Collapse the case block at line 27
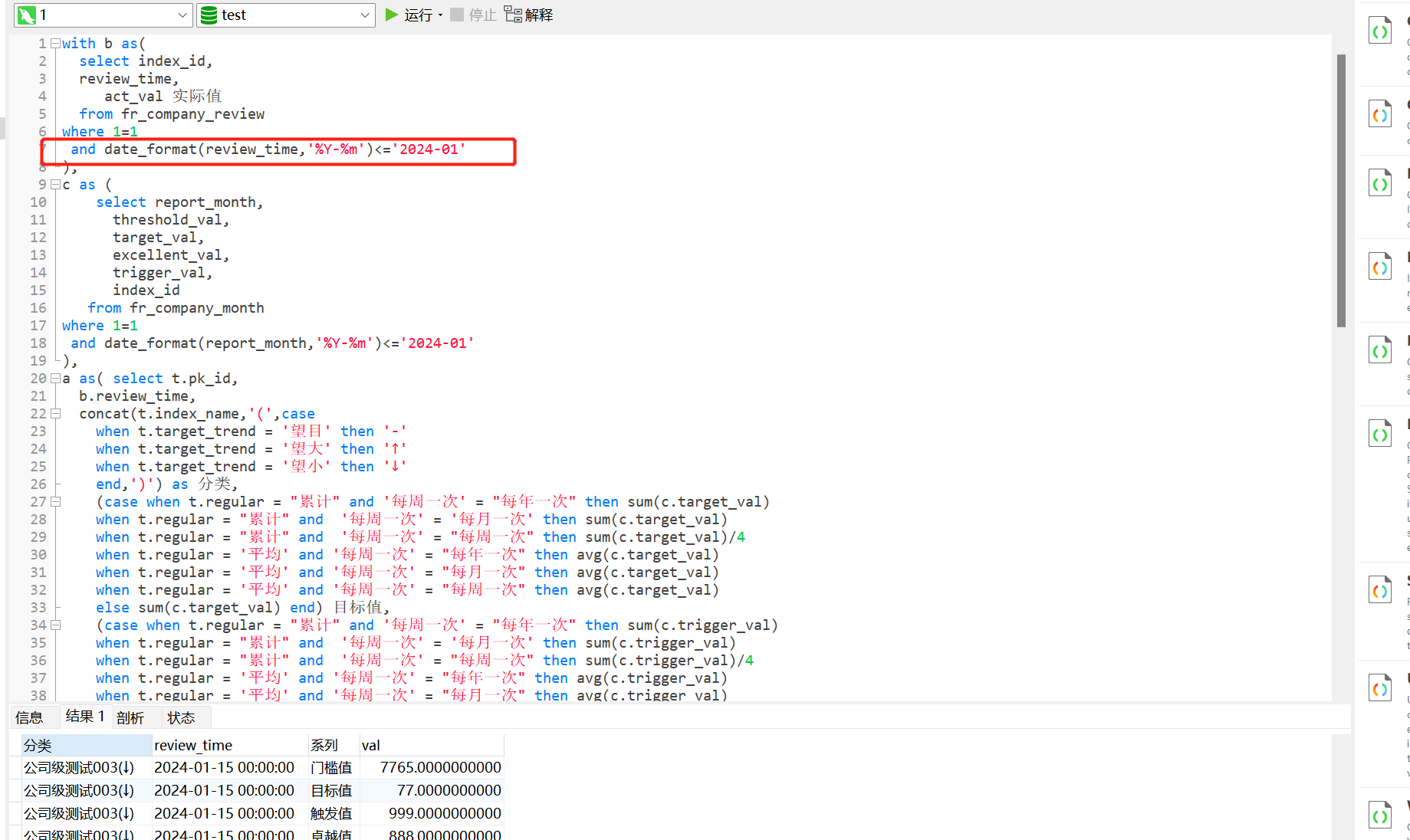Viewport: 1410px width, 840px height. coord(55,502)
